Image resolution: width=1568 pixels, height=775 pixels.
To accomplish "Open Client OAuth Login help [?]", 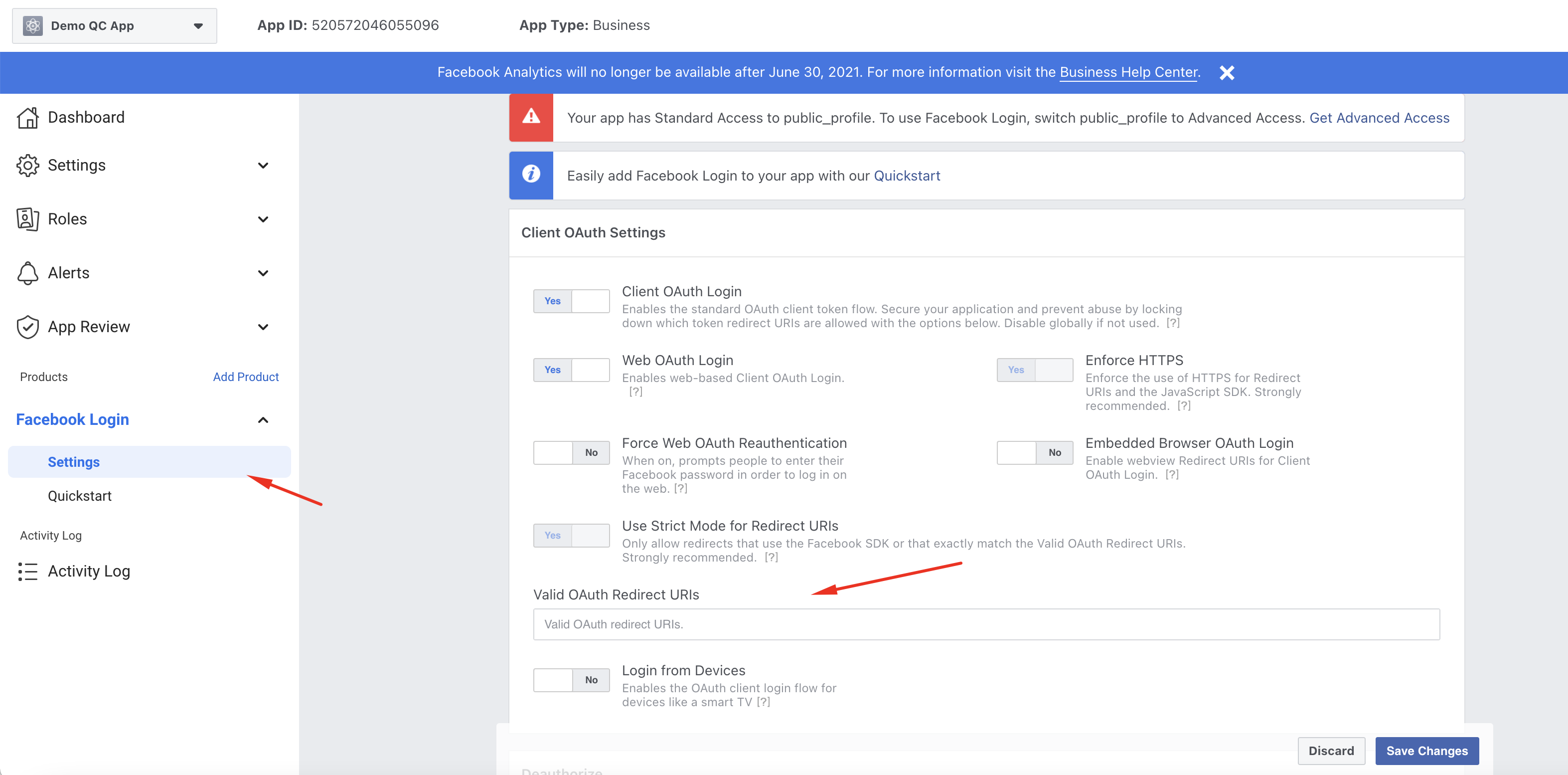I will pyautogui.click(x=1173, y=324).
